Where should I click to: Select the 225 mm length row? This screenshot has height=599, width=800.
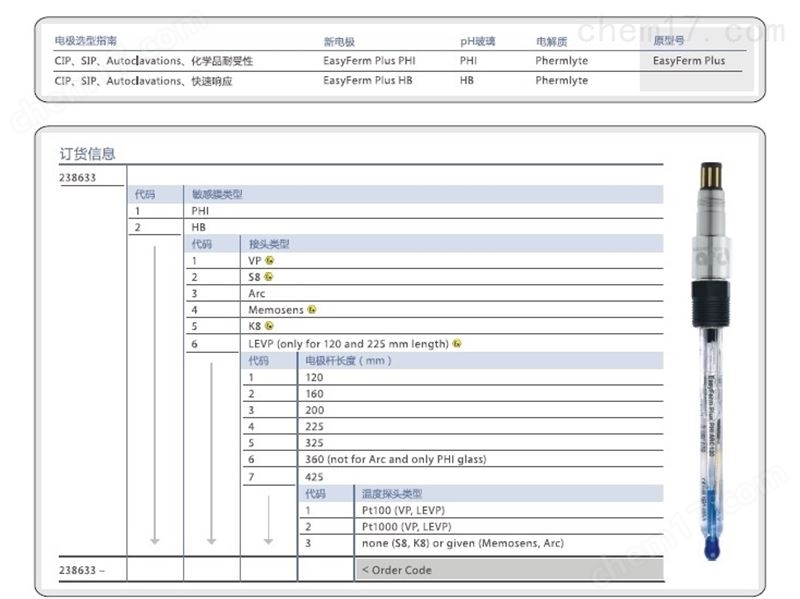[453, 426]
